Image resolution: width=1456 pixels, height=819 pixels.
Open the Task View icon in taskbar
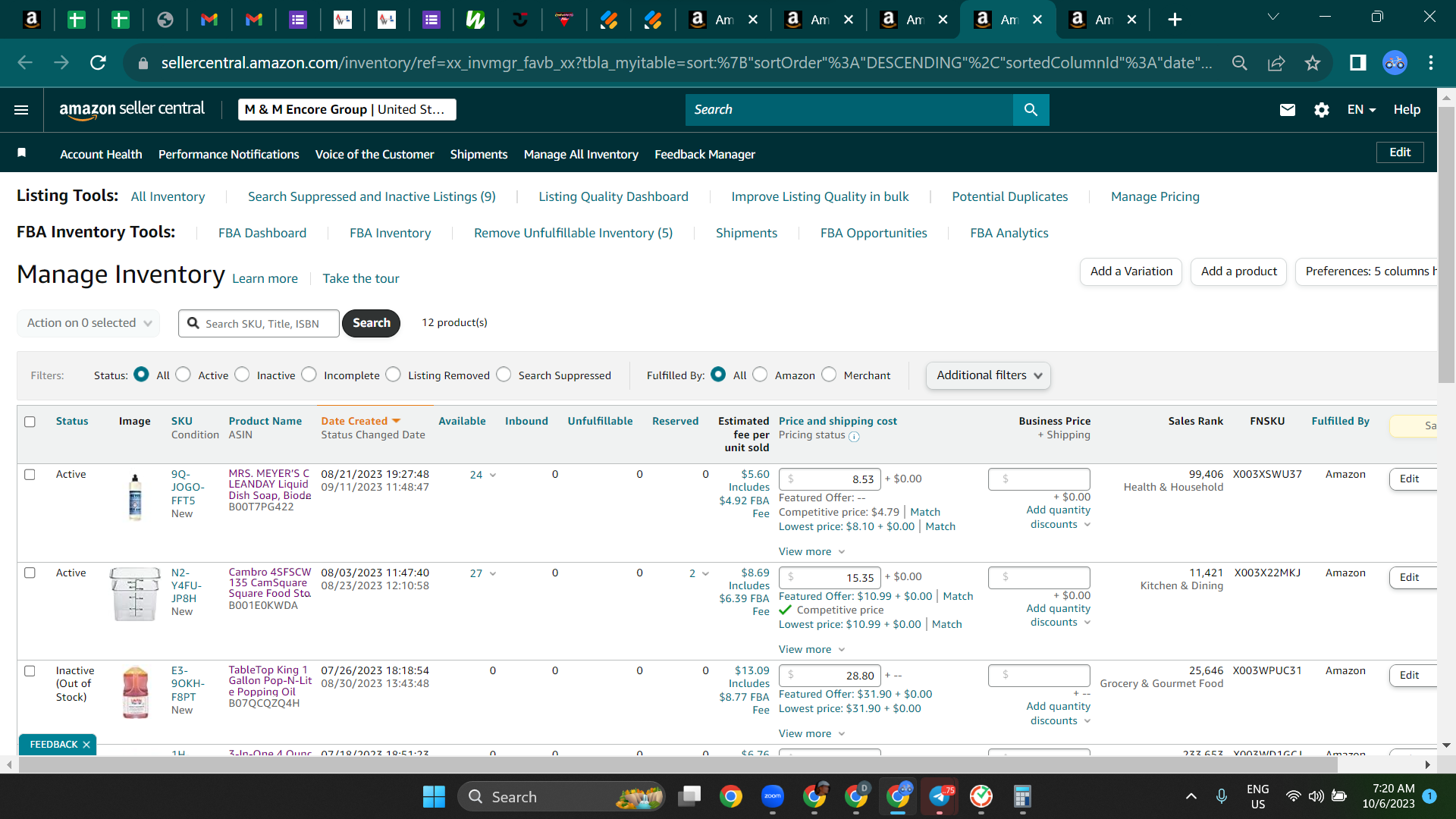pyautogui.click(x=689, y=796)
